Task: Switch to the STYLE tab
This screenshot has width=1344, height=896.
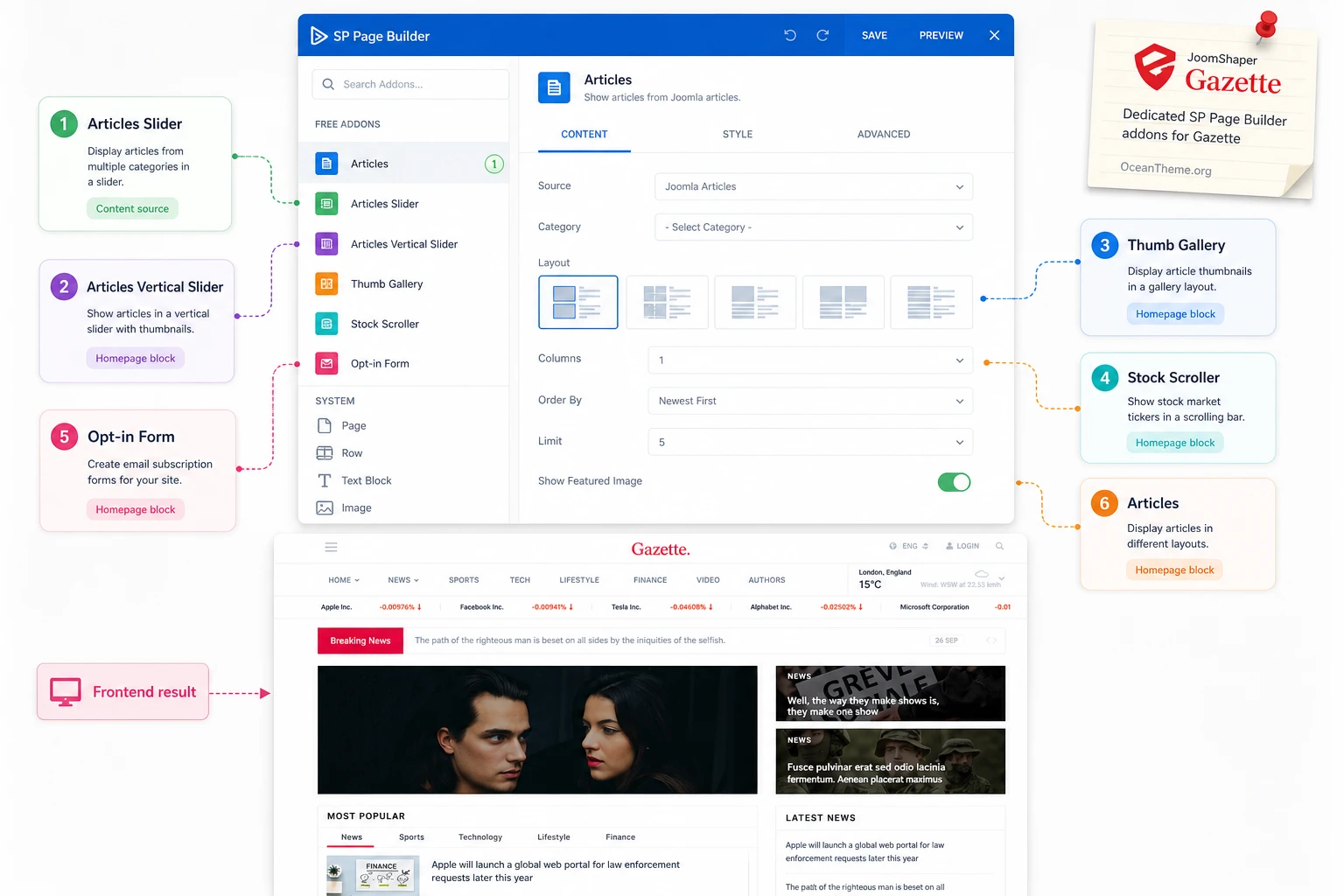Action: coord(738,134)
